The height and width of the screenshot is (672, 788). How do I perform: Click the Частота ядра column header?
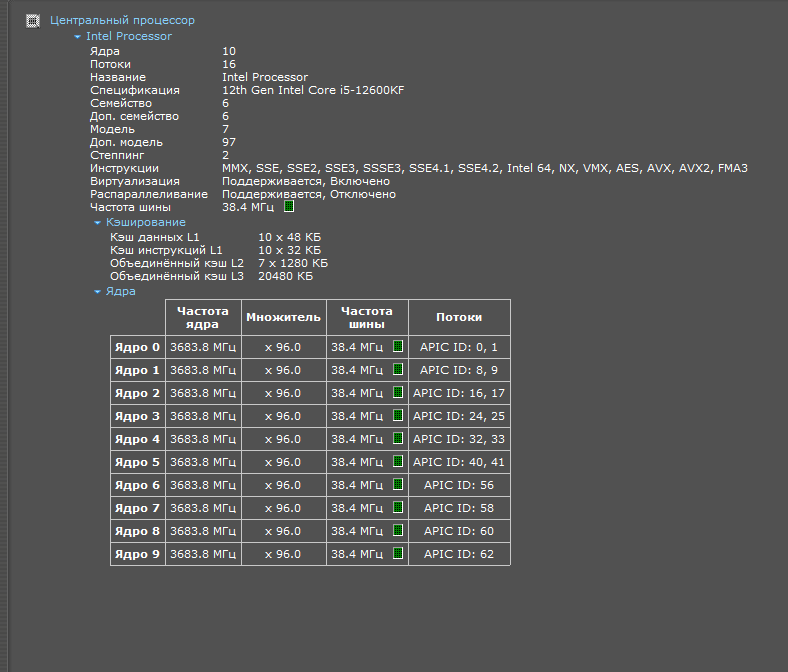click(203, 317)
